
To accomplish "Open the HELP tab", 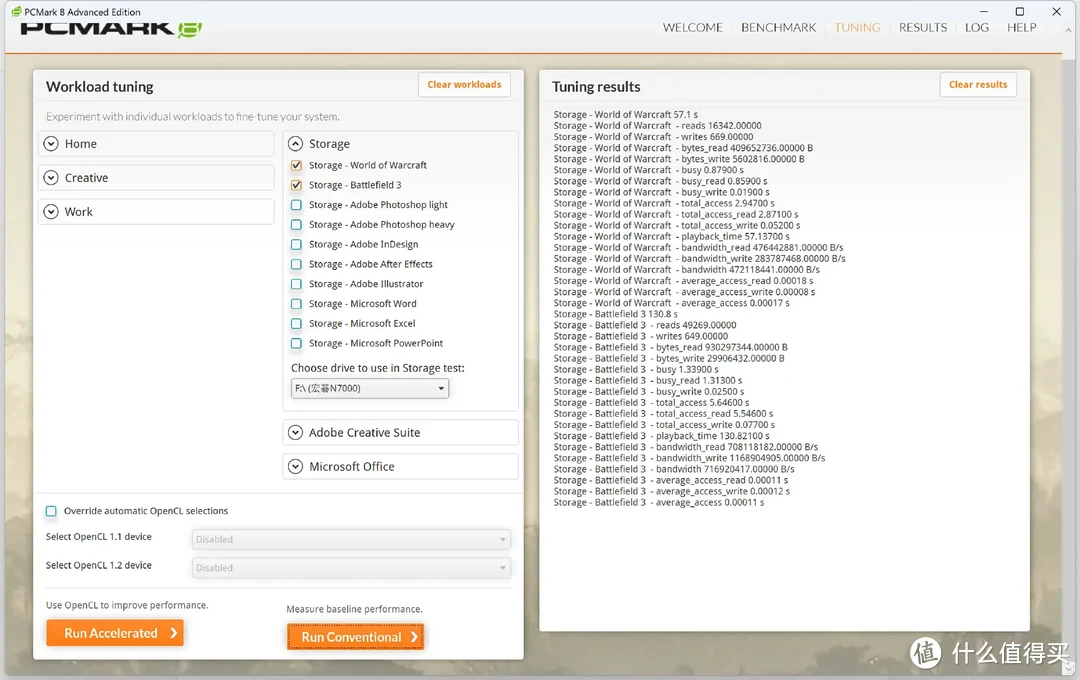I will (x=1021, y=28).
